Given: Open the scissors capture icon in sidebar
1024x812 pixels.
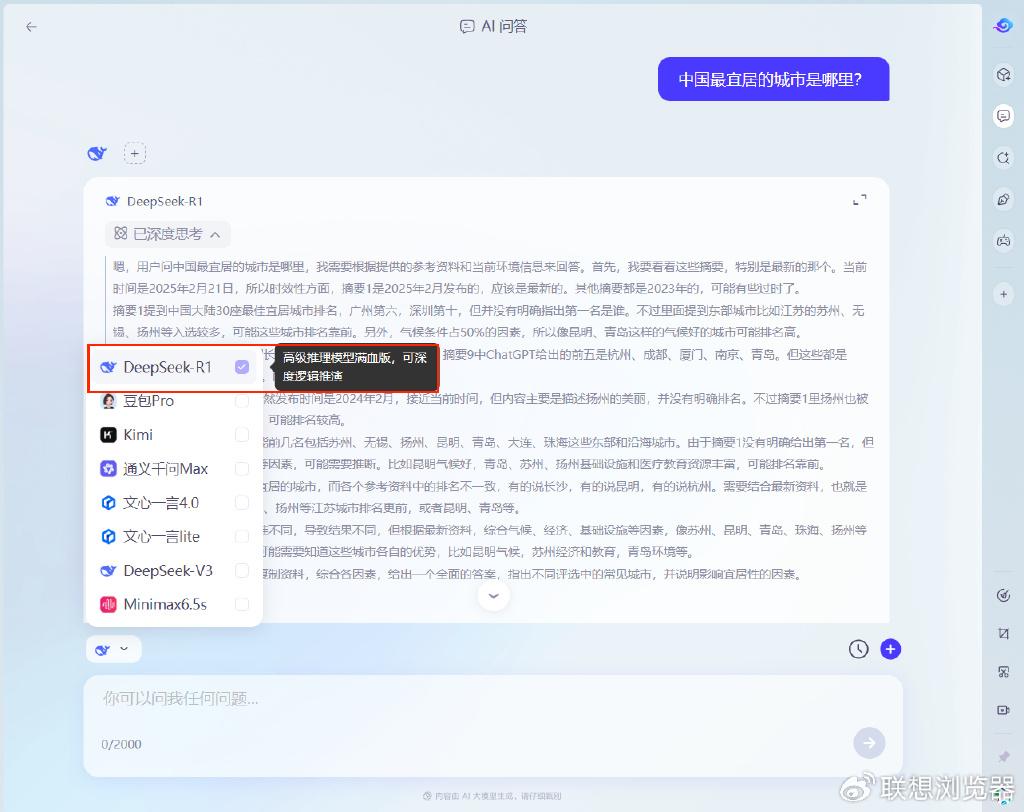Looking at the screenshot, I should point(1004,672).
